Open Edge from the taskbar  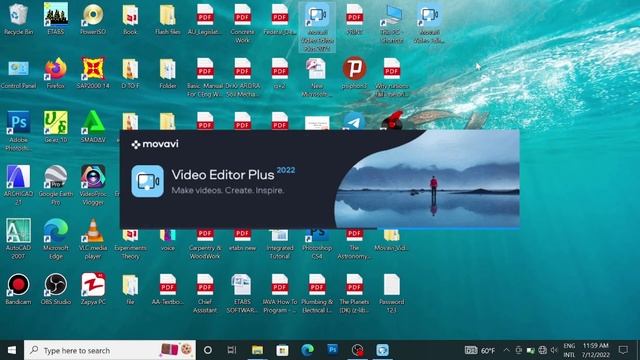click(x=307, y=350)
